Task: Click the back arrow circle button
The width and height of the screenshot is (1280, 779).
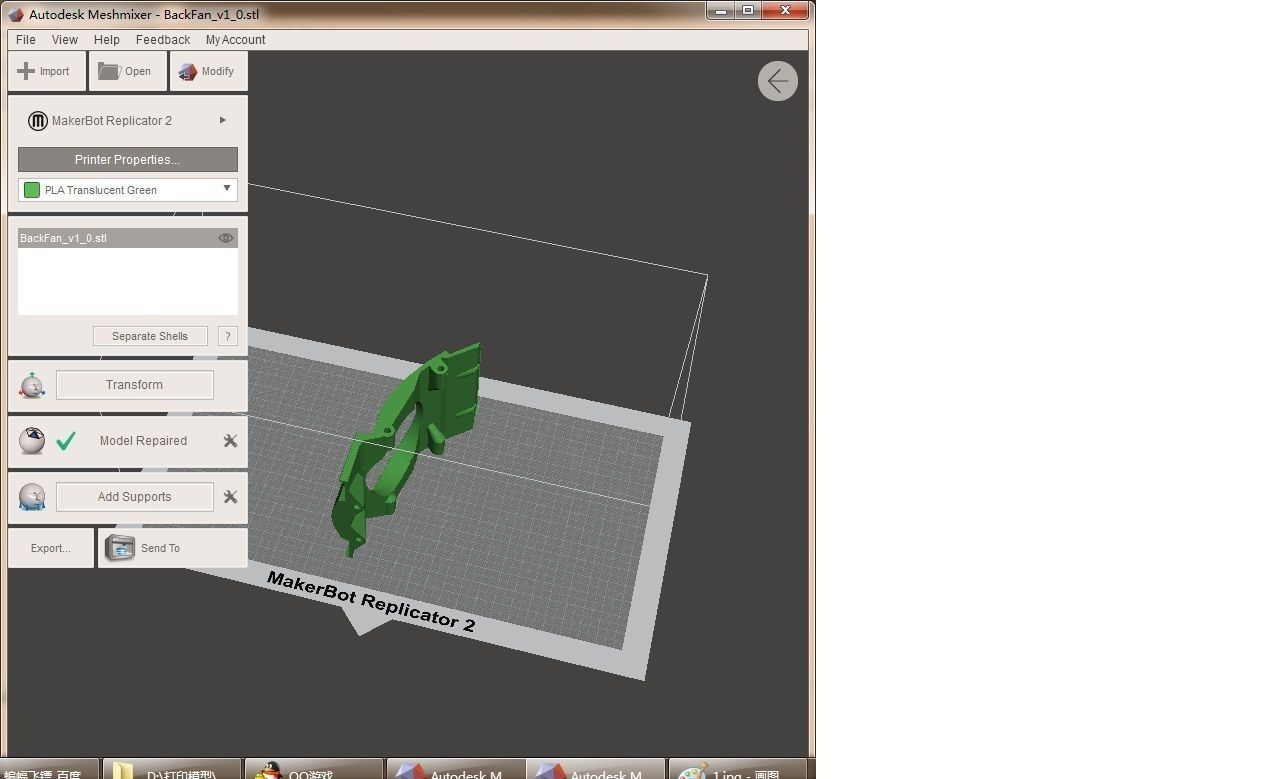Action: (778, 81)
